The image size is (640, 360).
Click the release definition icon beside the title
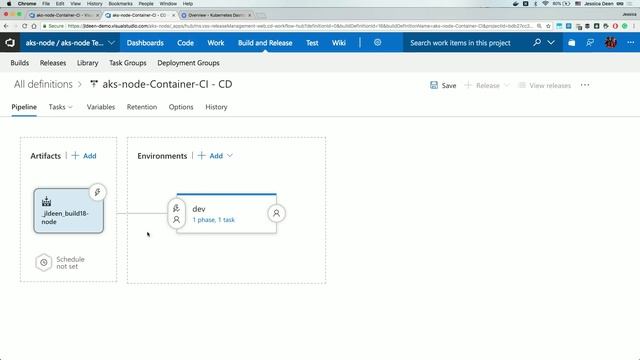click(94, 84)
